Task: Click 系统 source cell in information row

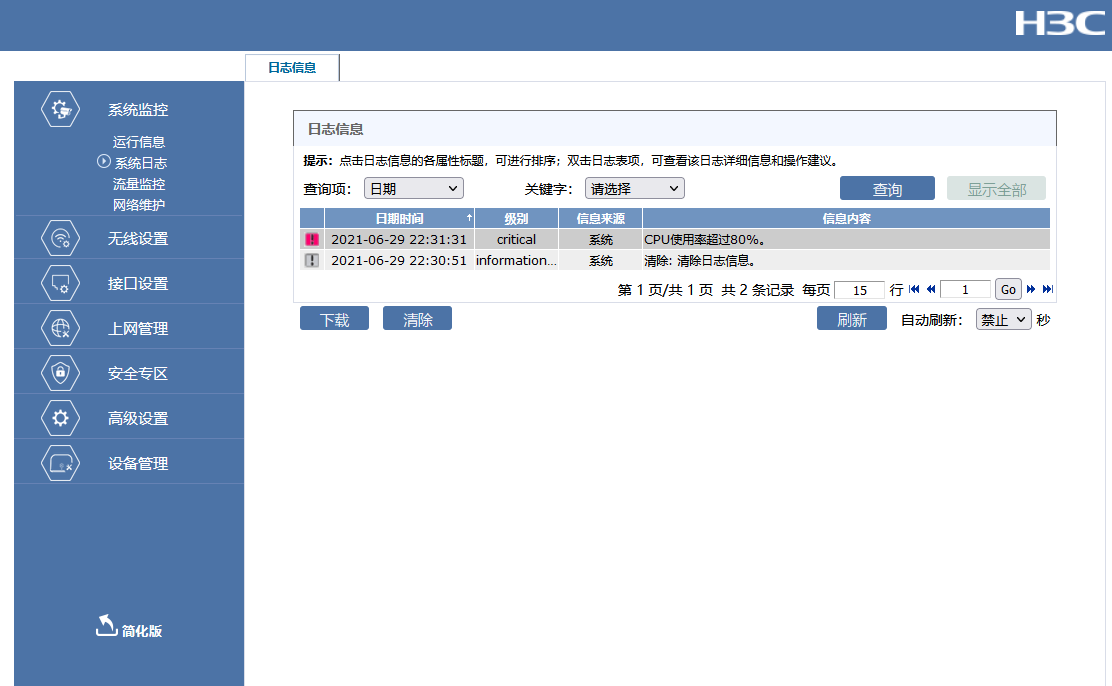Action: (x=601, y=260)
